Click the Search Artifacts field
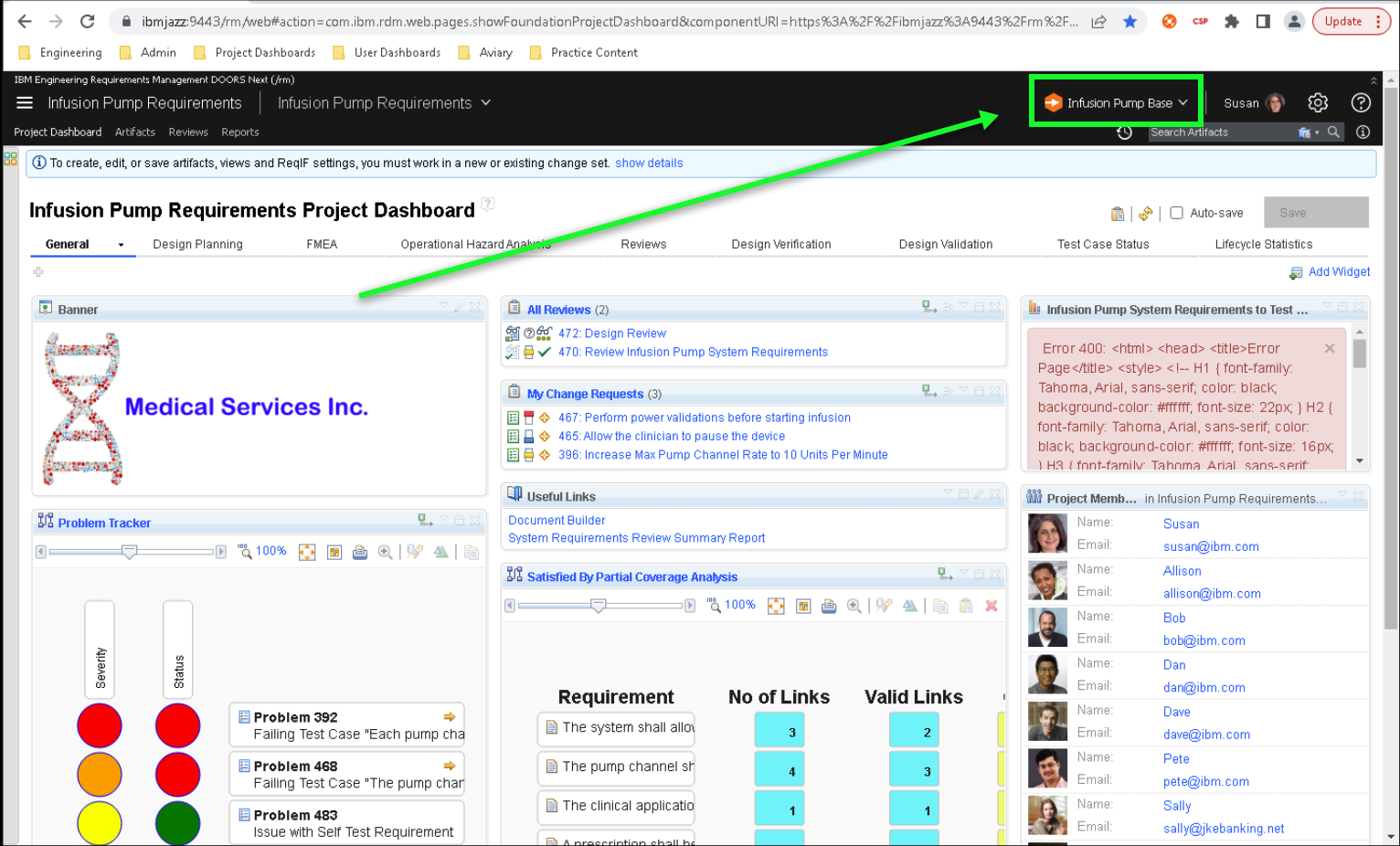Image resolution: width=1400 pixels, height=846 pixels. point(1220,132)
